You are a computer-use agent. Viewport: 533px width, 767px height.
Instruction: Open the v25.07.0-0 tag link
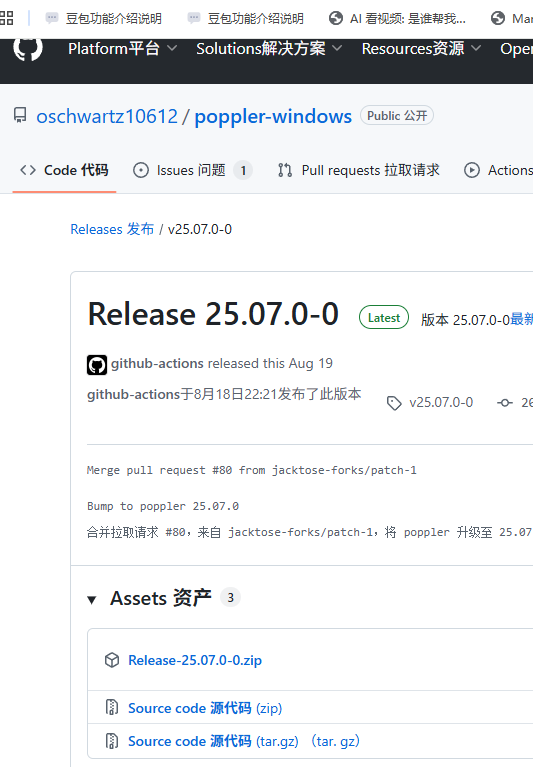click(x=441, y=403)
